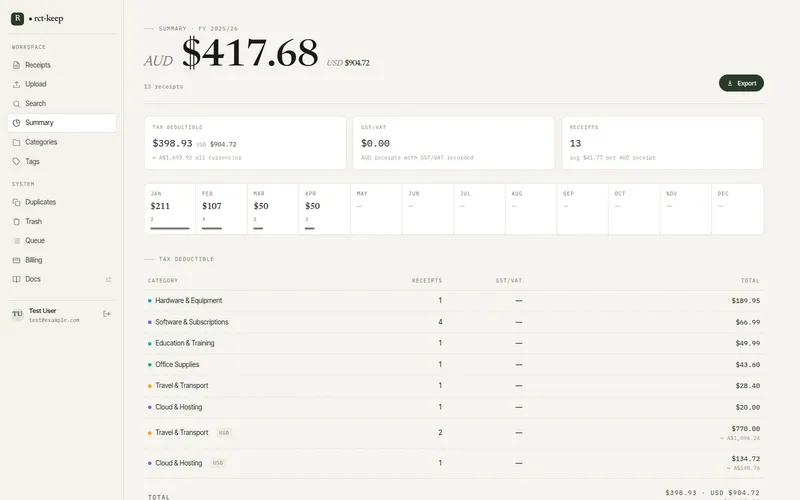Click the rct-keep logo icon
Screen dimensions: 800x500
click(x=17, y=18)
